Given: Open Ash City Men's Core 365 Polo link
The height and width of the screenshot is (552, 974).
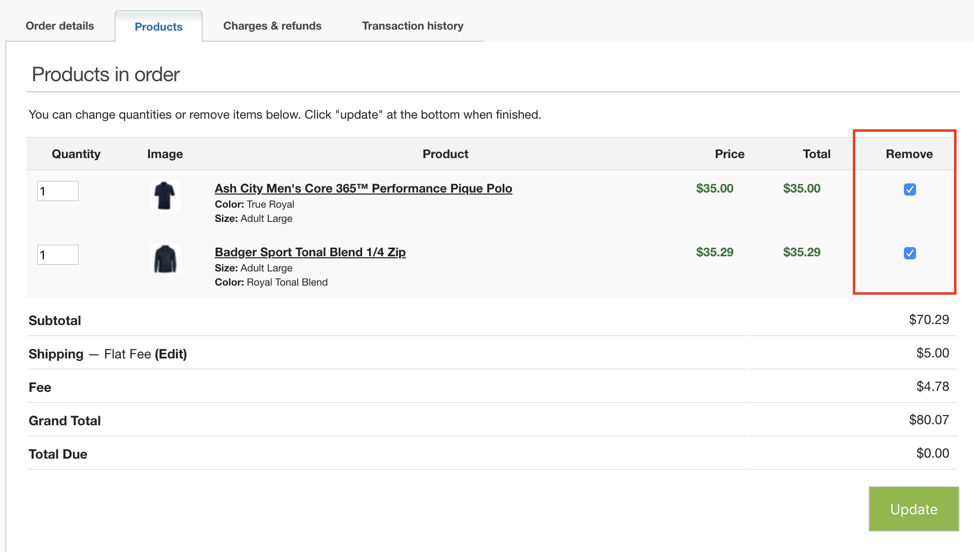Looking at the screenshot, I should coord(363,188).
